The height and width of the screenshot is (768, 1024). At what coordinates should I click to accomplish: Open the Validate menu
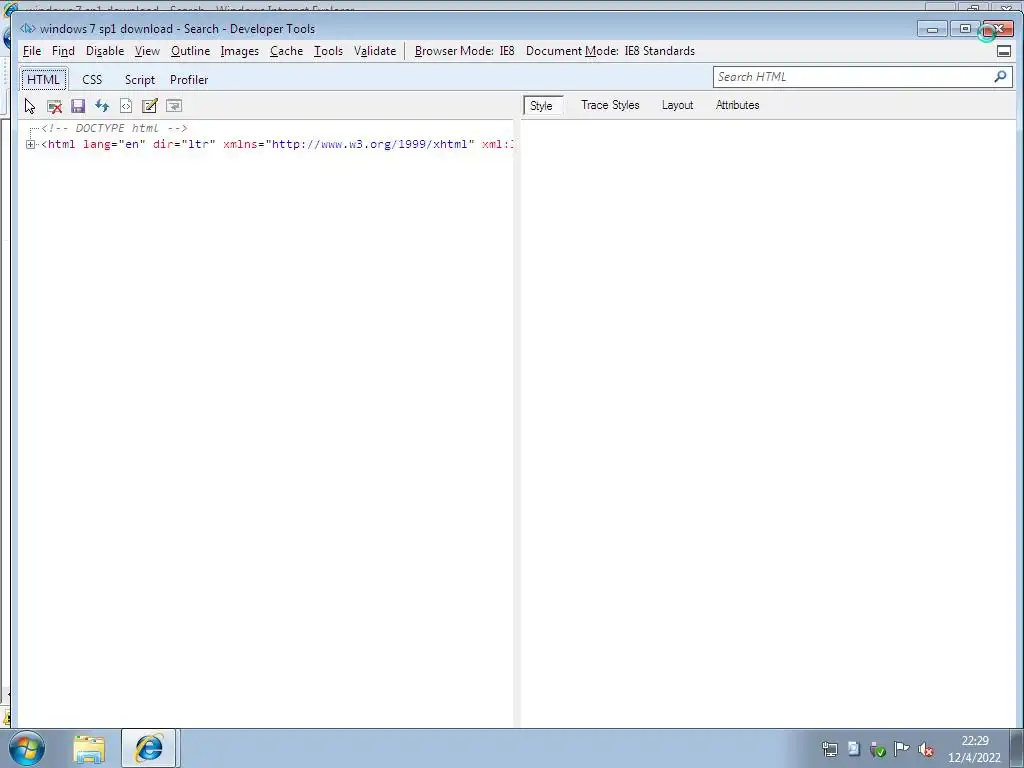click(375, 51)
